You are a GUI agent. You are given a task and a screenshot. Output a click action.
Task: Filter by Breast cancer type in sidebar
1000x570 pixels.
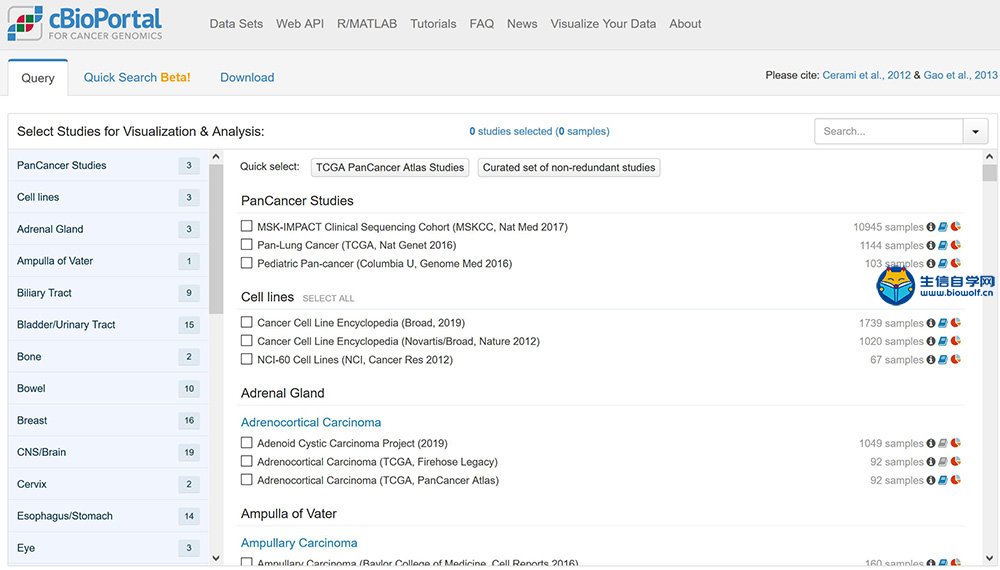108,420
